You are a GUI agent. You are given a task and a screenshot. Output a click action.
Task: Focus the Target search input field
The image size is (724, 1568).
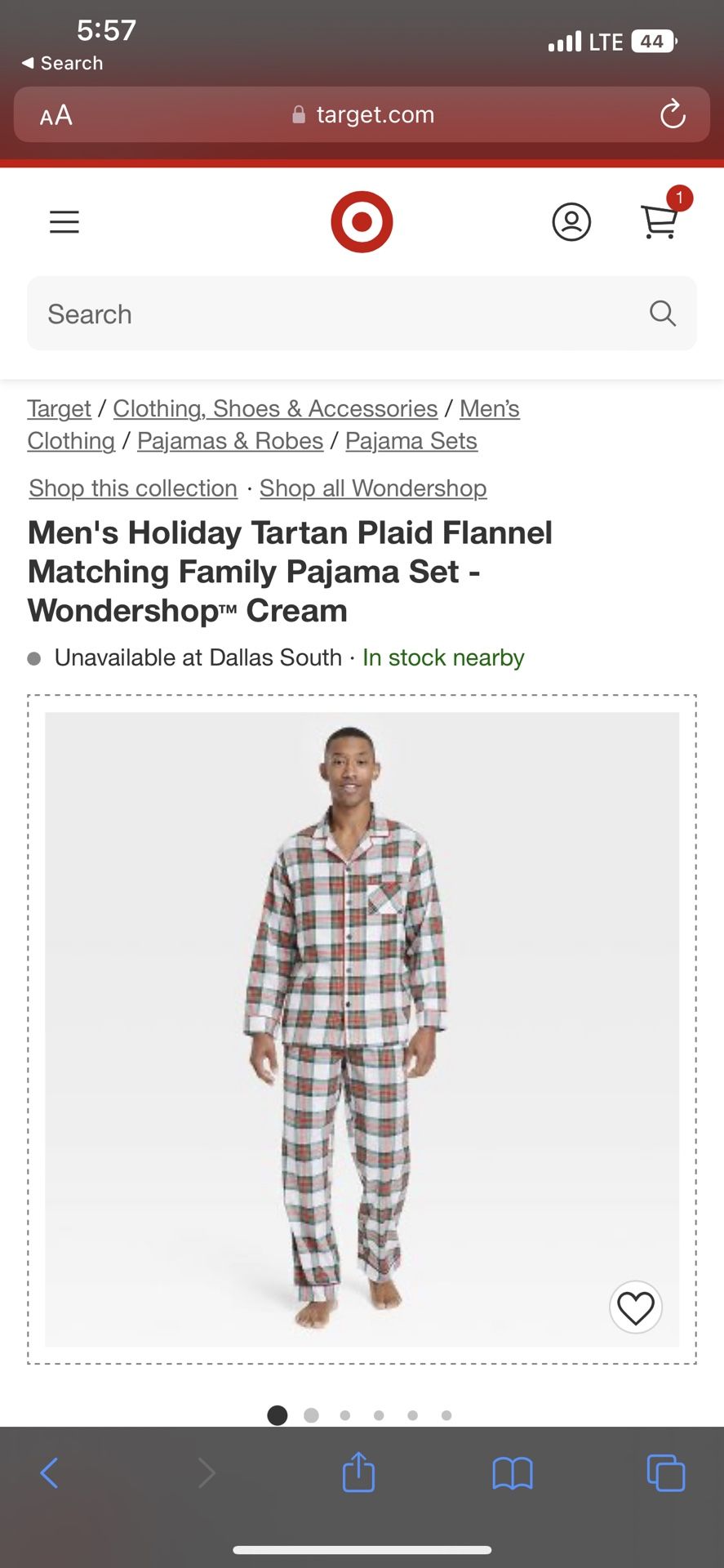[362, 314]
